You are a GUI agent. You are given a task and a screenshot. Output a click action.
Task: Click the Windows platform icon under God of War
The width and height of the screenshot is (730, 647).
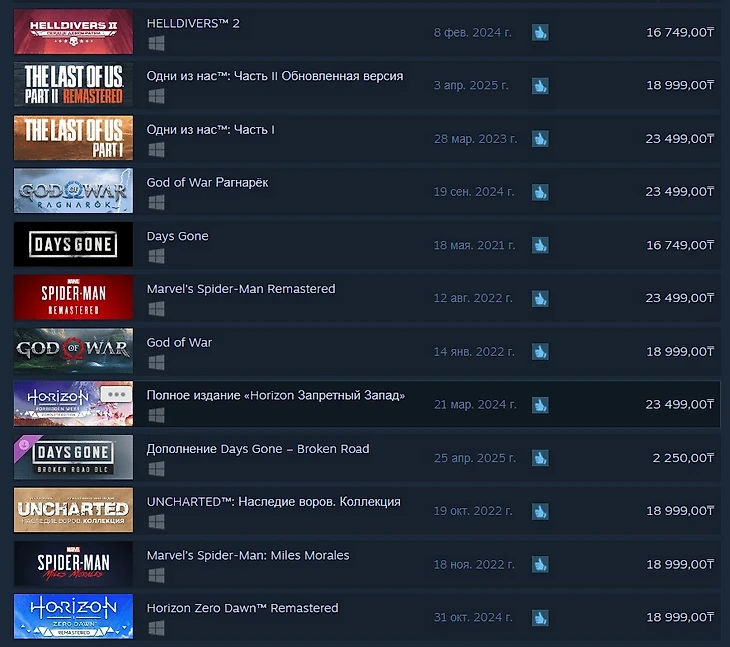click(156, 362)
